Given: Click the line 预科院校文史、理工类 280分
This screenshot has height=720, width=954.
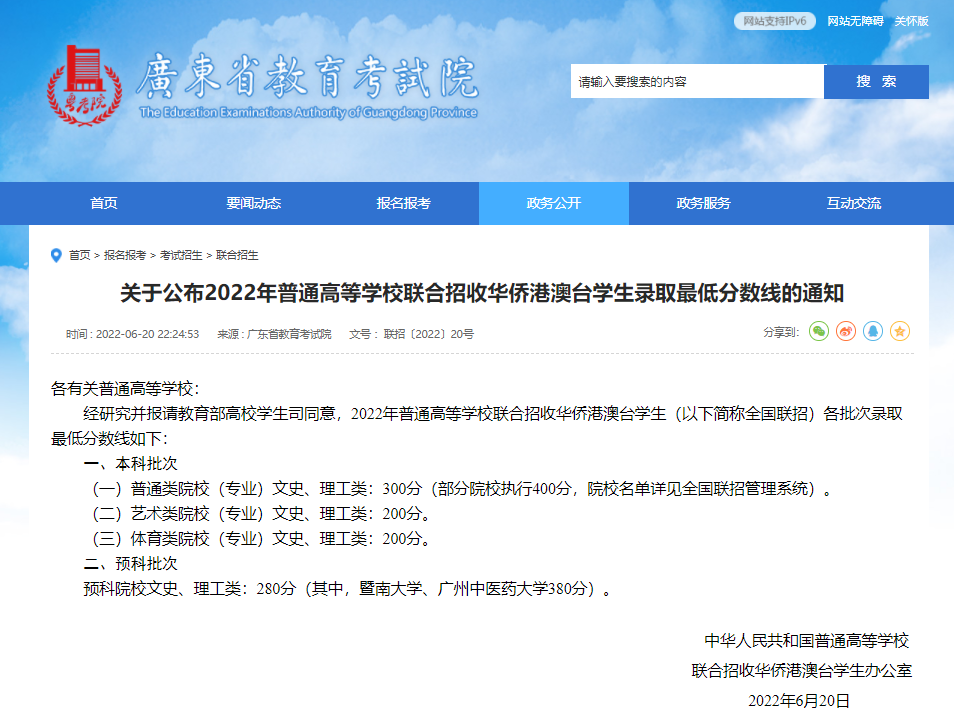Looking at the screenshot, I should 347,589.
